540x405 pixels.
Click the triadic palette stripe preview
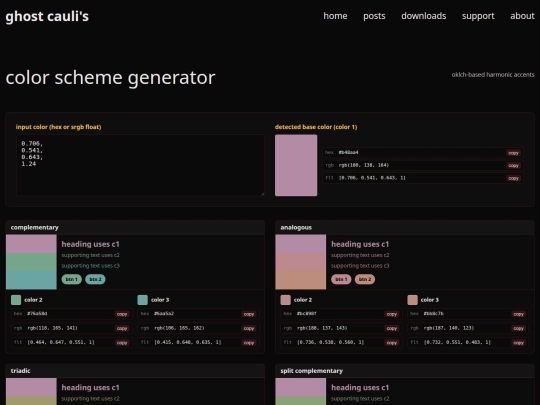tap(31, 392)
